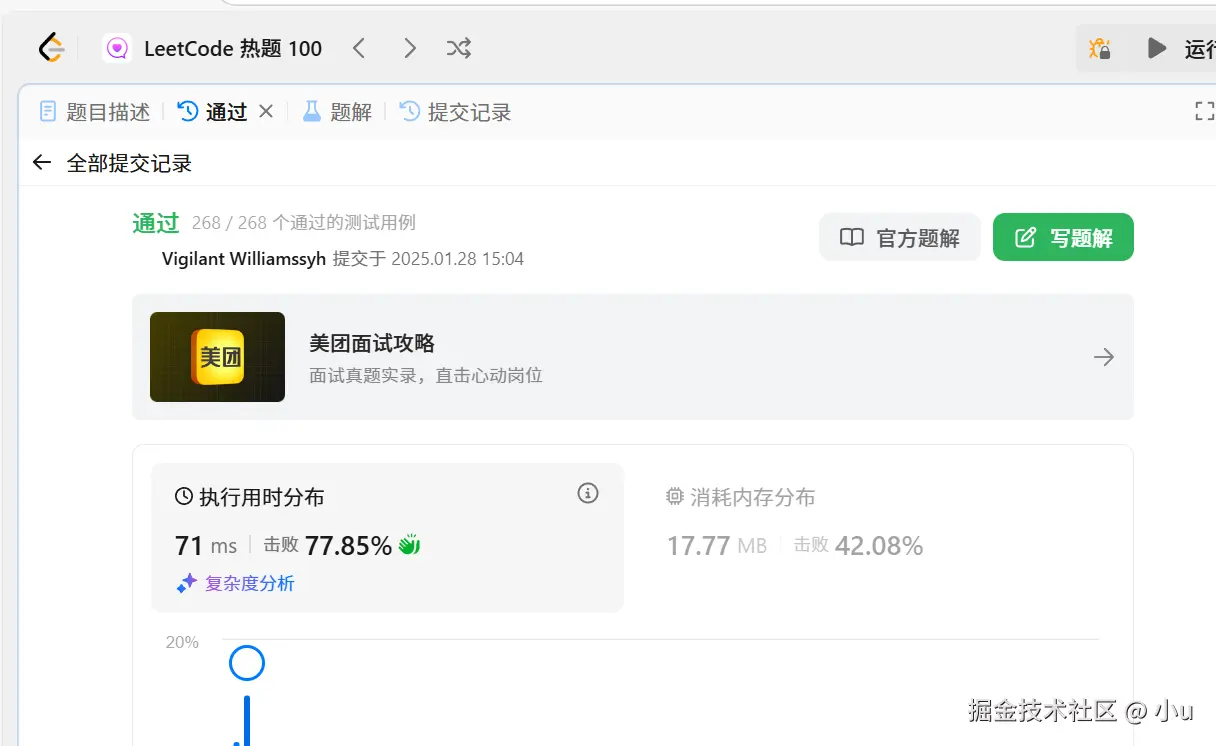1216x746 pixels.
Task: Close the 通过 tab
Action: 266,111
